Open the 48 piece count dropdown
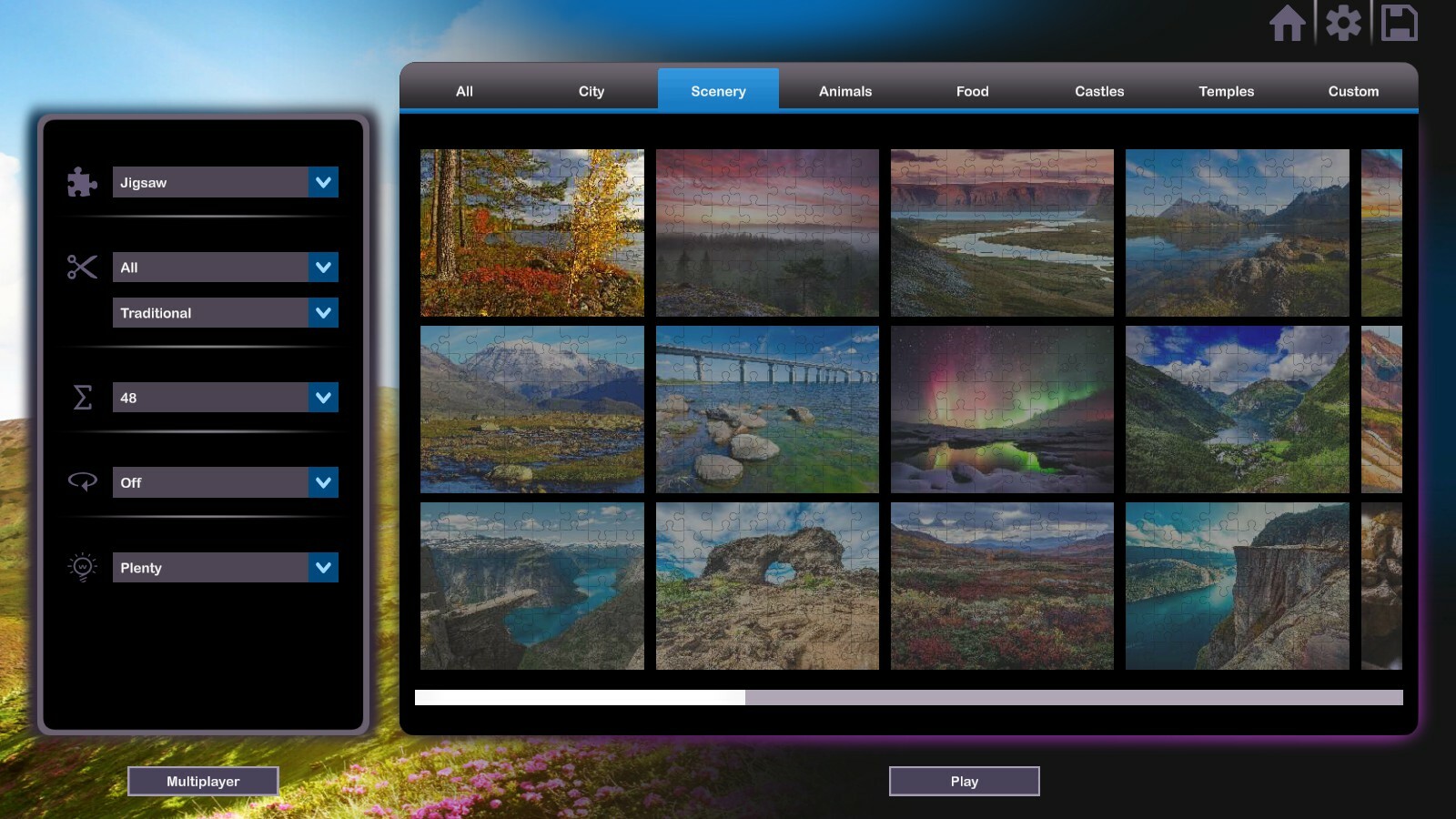Image resolution: width=1456 pixels, height=819 pixels. click(x=224, y=397)
